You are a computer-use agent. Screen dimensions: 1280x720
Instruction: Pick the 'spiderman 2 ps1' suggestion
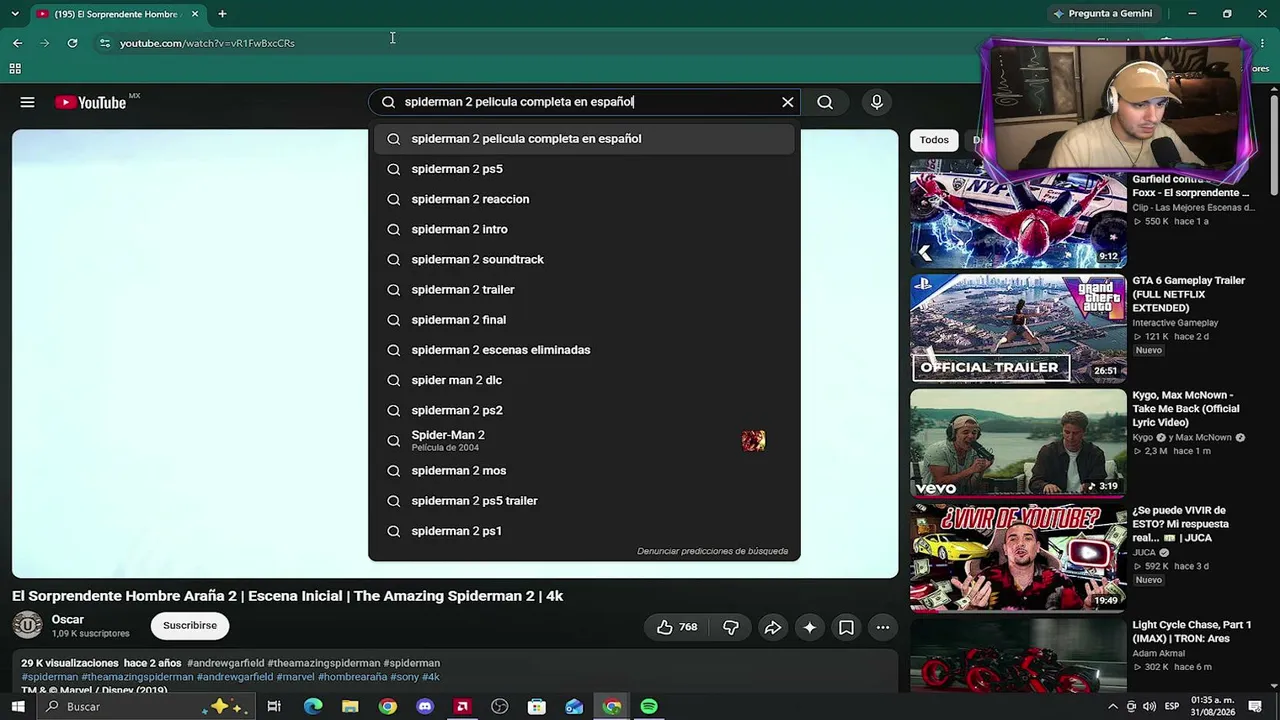584,531
